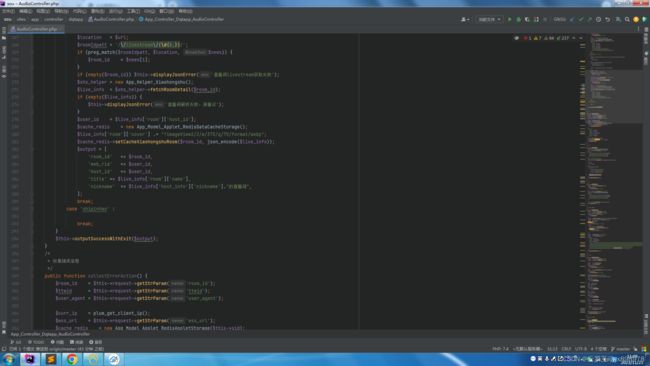Toggle the Project tool window folder icon
Image resolution: width=650 pixels, height=366 pixels.
point(4,38)
